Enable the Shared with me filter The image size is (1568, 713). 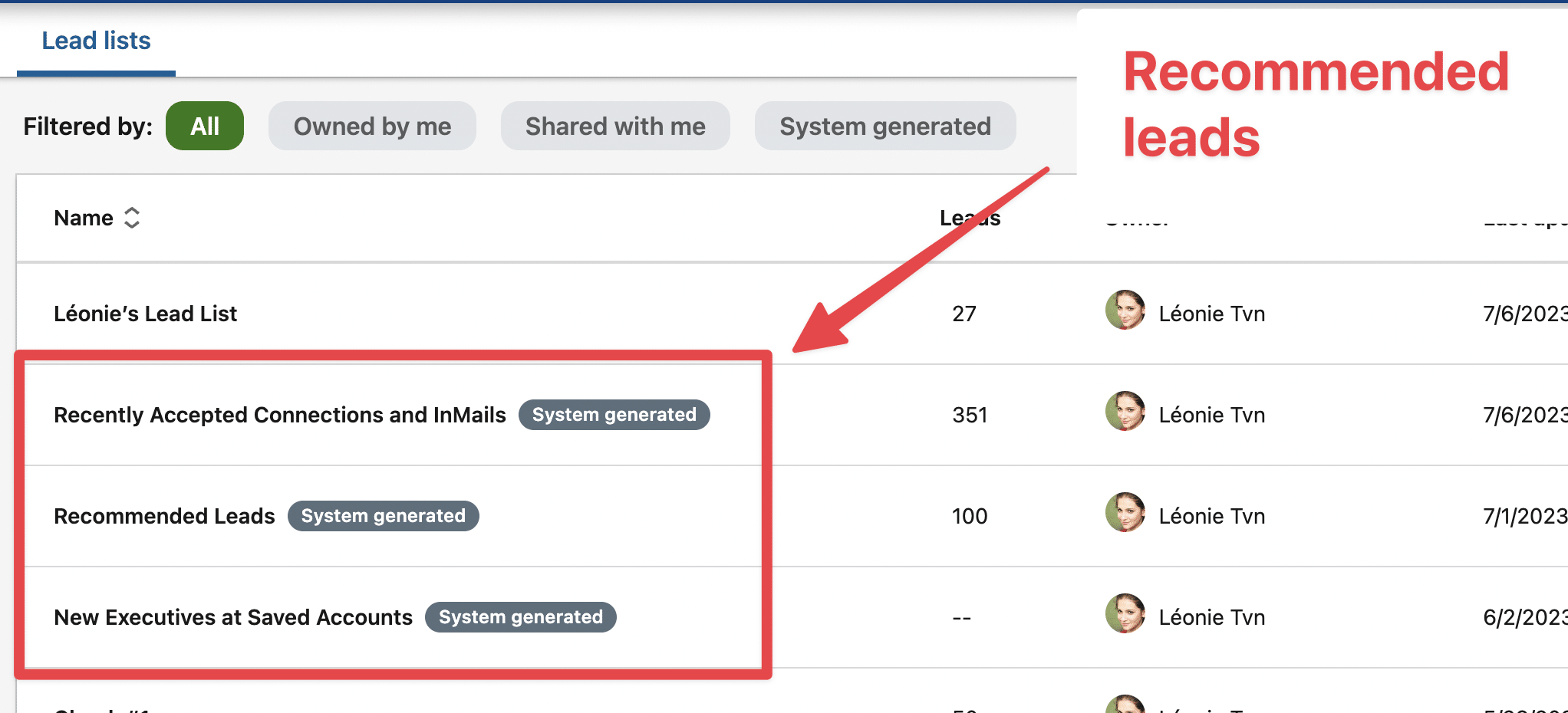[615, 126]
